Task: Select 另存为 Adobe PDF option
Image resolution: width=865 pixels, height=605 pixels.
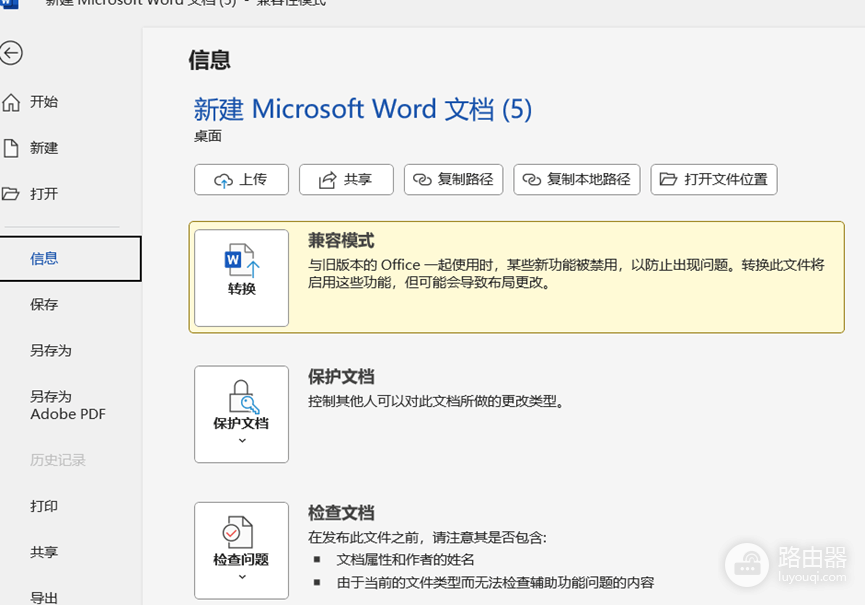Action: [x=67, y=405]
